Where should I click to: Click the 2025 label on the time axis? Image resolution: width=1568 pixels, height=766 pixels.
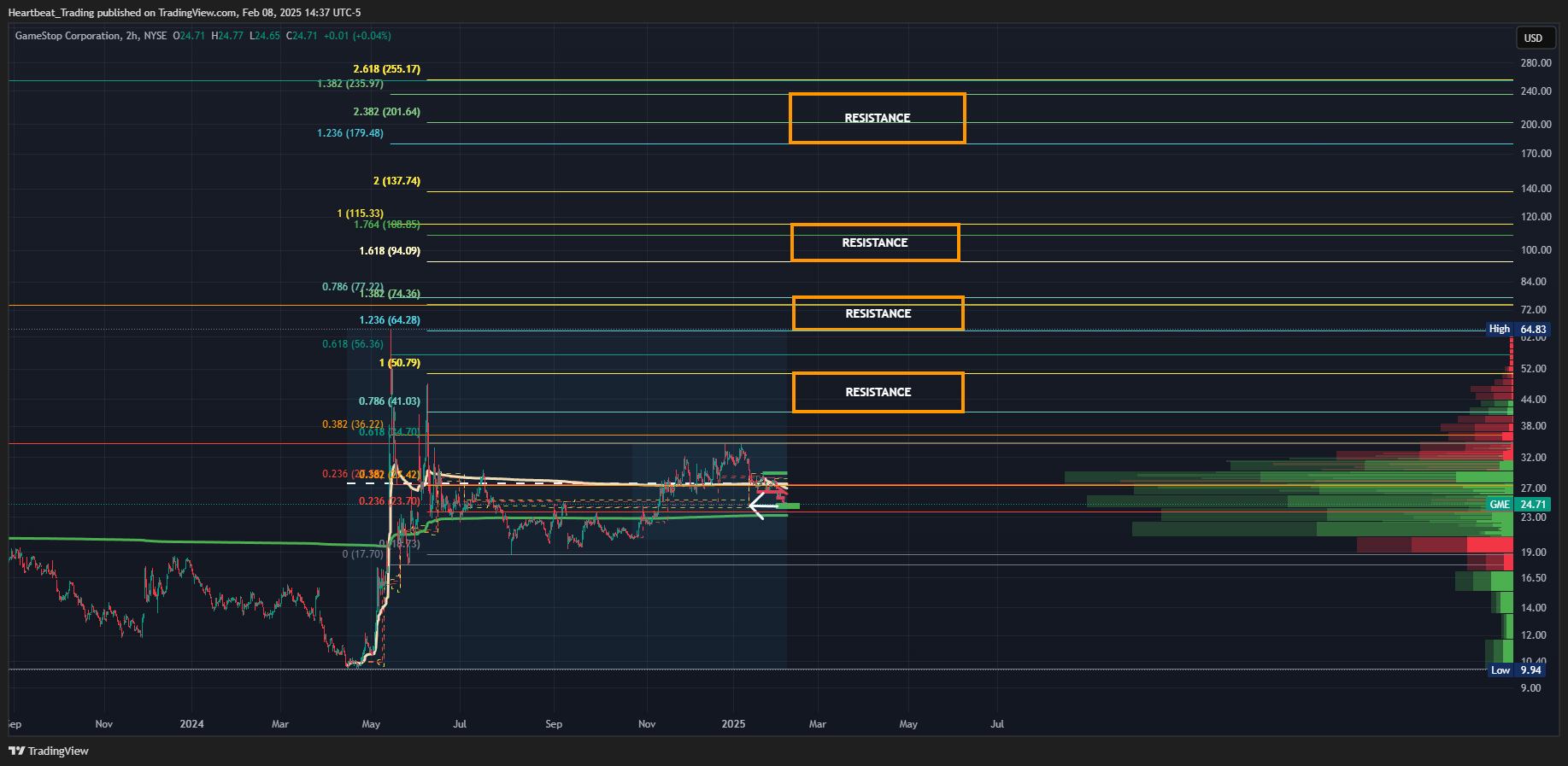click(733, 724)
